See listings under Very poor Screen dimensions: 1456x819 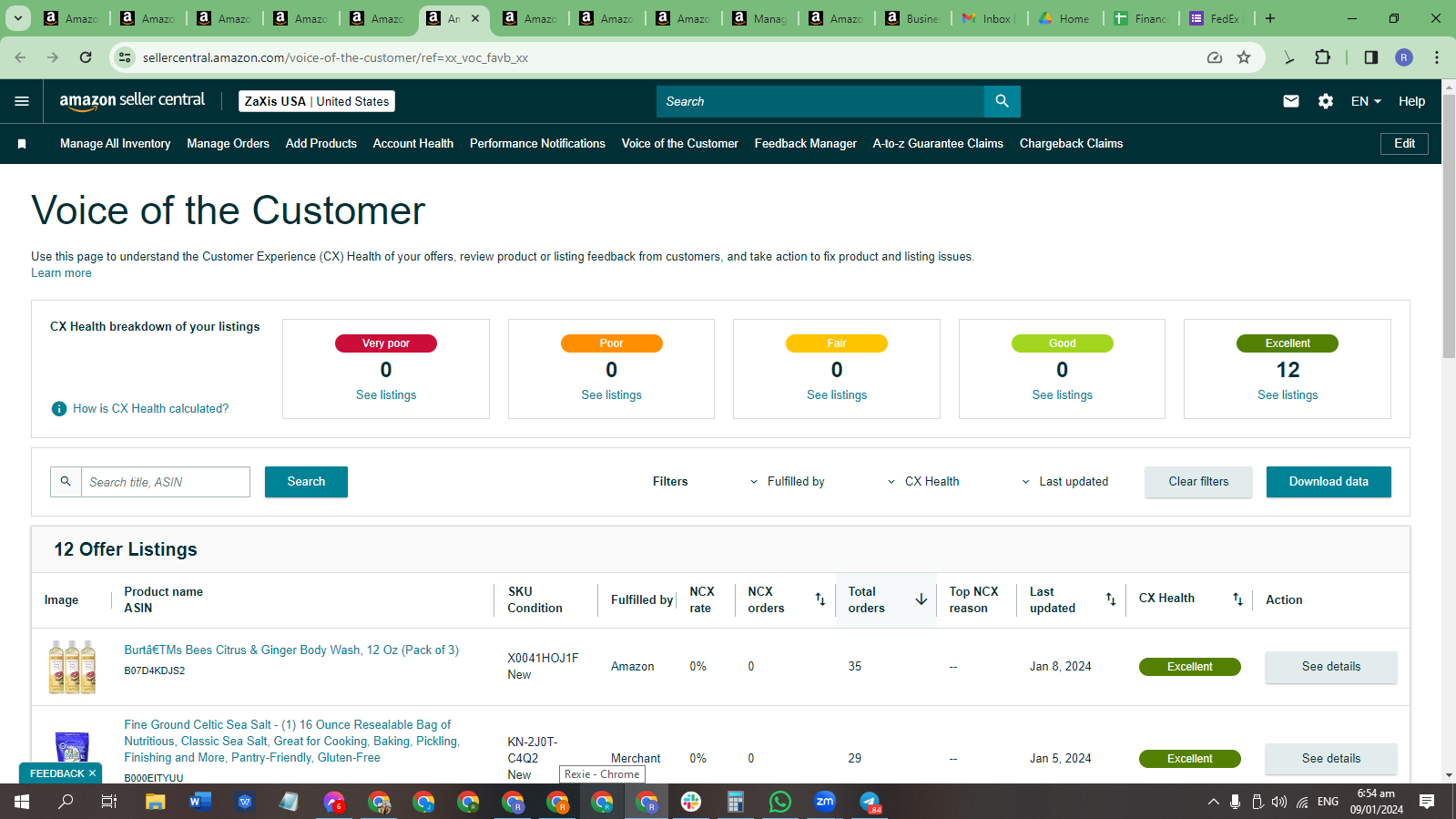pyautogui.click(x=386, y=395)
